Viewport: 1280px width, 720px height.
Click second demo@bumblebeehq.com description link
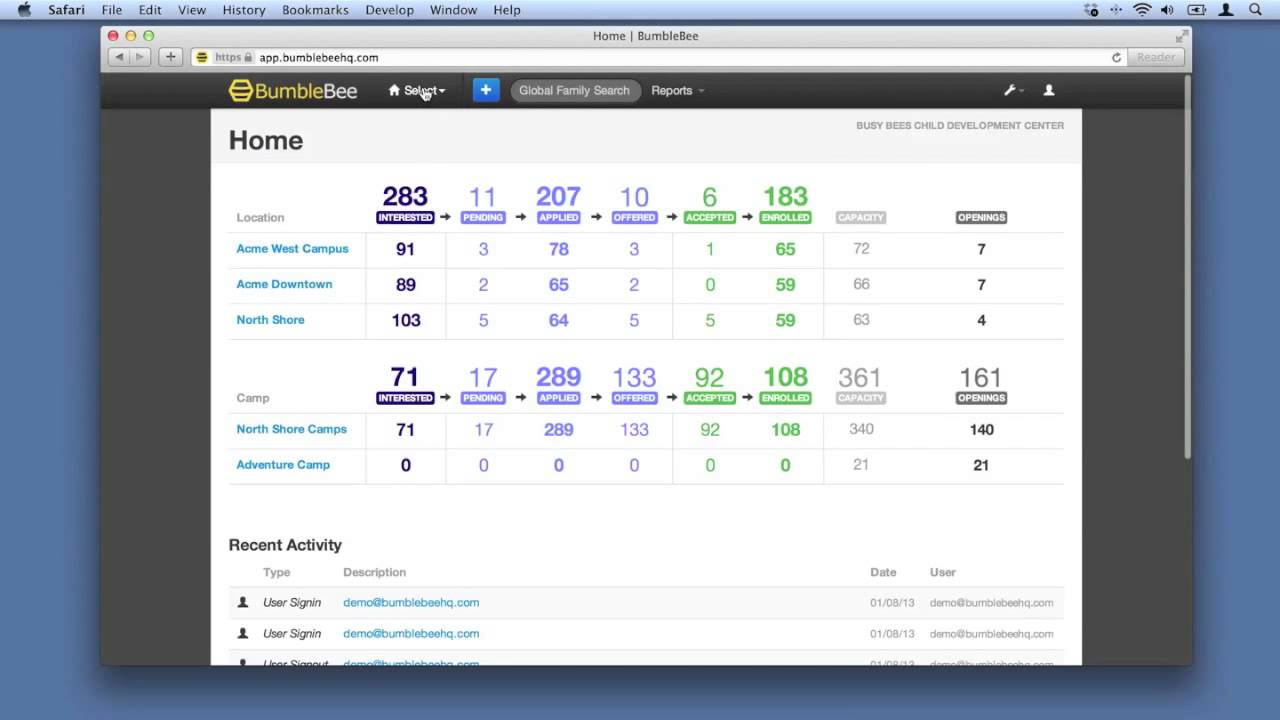point(411,634)
